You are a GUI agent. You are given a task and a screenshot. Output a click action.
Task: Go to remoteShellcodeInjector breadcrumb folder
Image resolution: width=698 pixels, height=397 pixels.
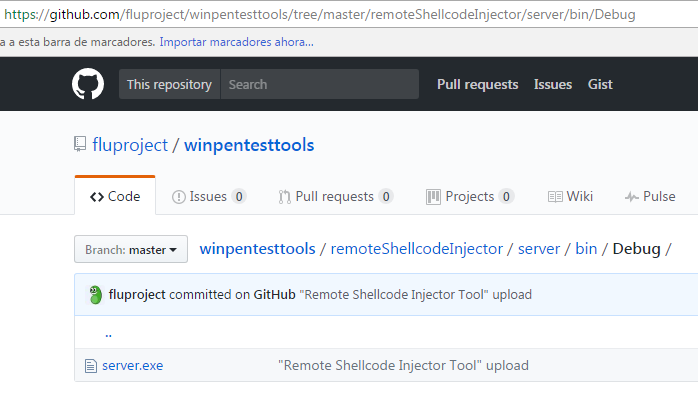pyautogui.click(x=417, y=249)
